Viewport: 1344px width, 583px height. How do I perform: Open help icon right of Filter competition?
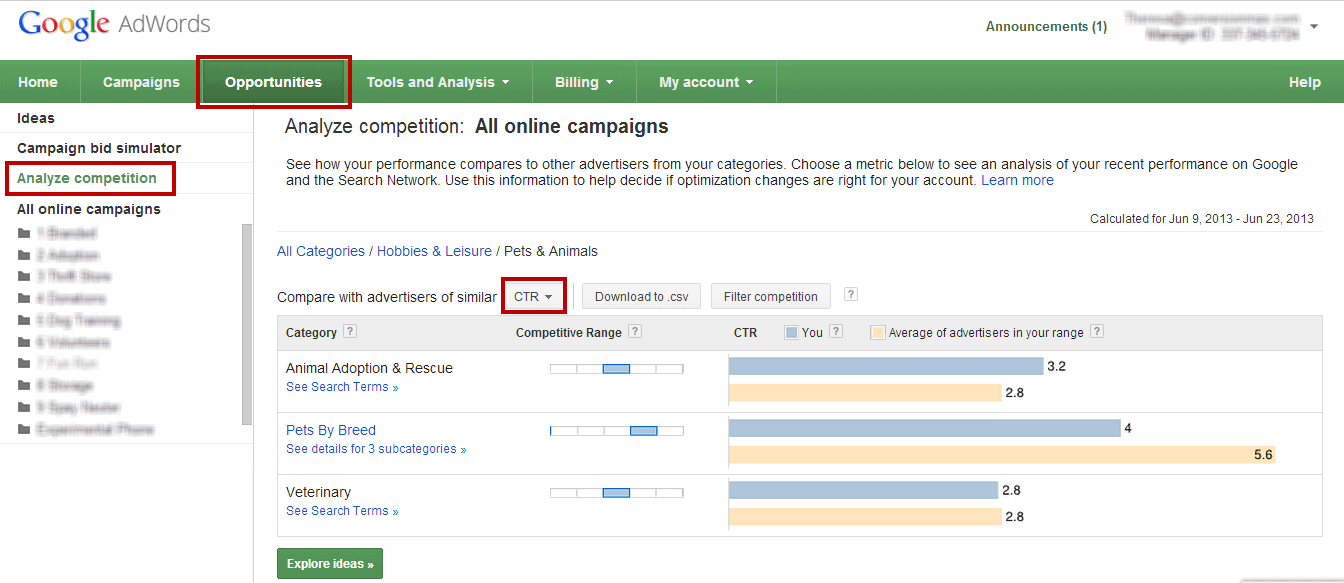point(851,294)
